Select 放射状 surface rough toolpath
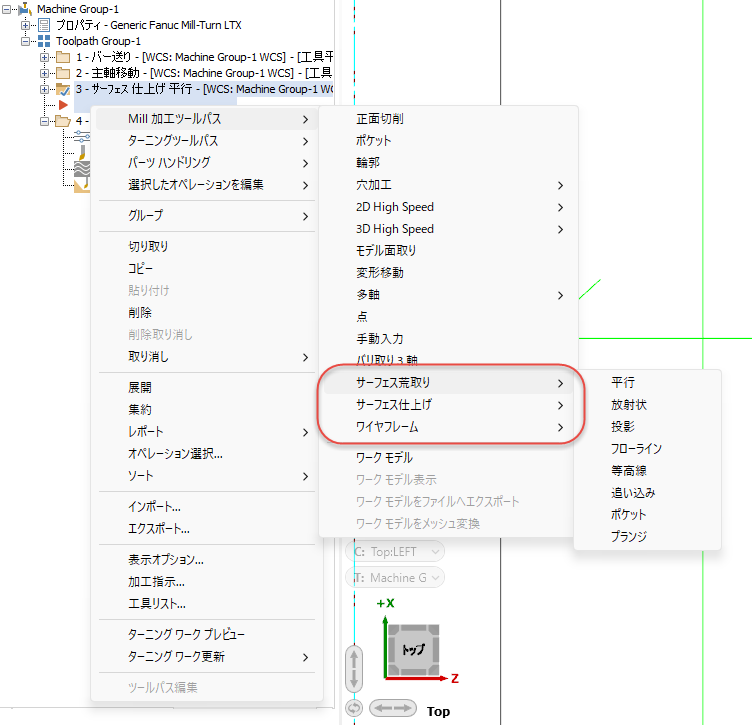The width and height of the screenshot is (752, 725). click(647, 405)
